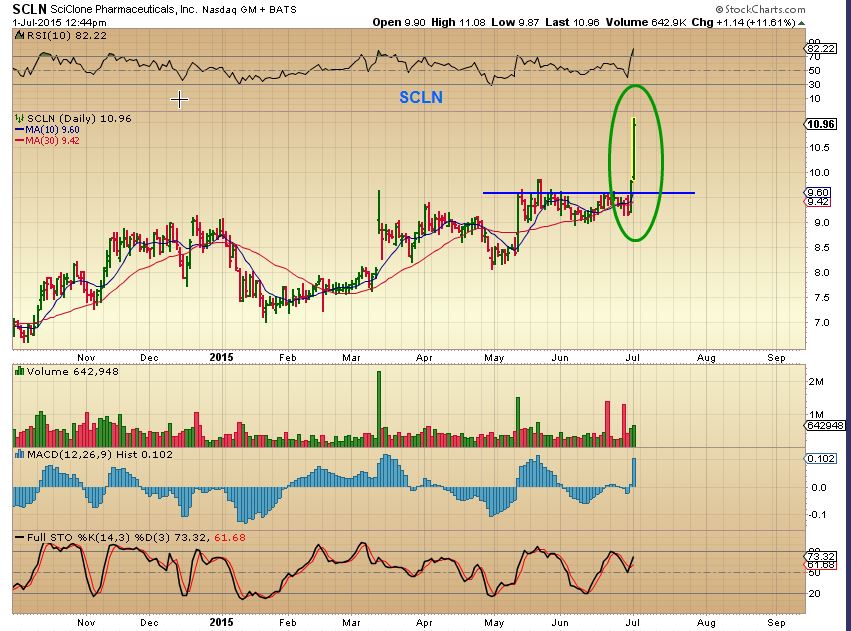Click the Volume 642,948 legend text
This screenshot has width=851, height=631.
(x=73, y=371)
